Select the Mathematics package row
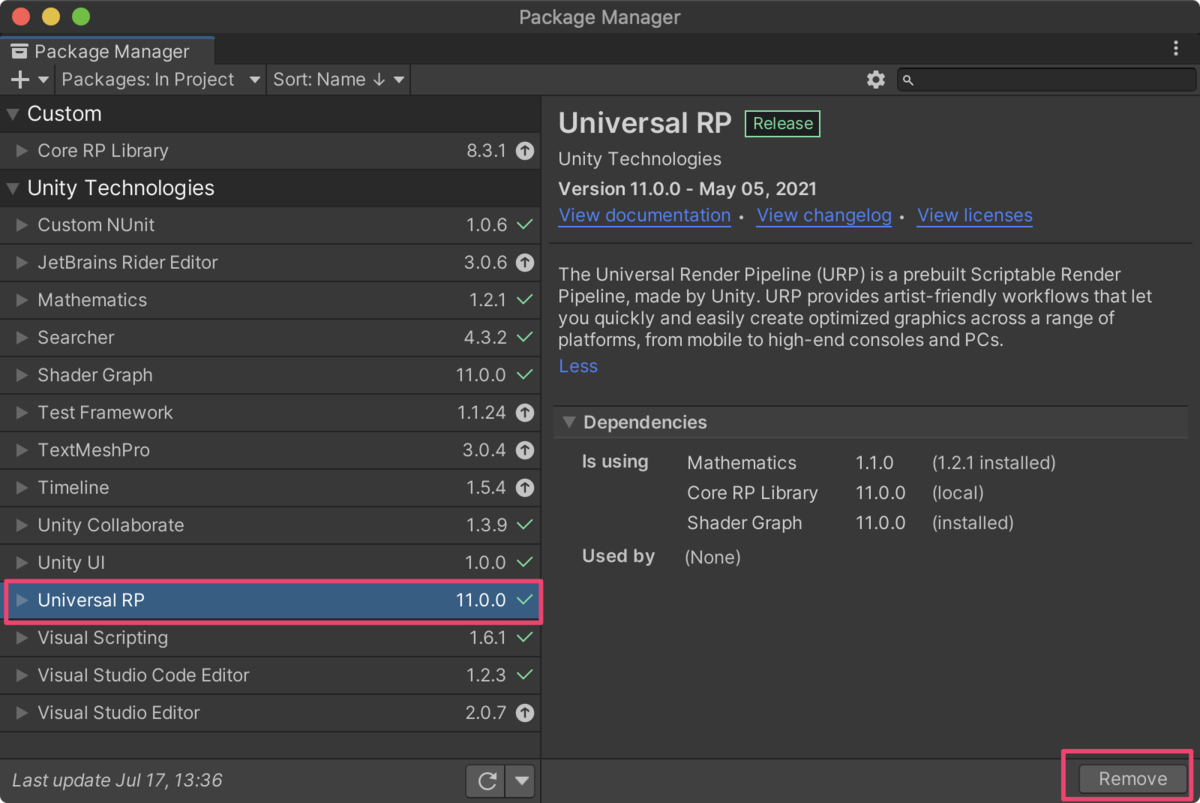Viewport: 1200px width, 803px height. click(x=270, y=301)
